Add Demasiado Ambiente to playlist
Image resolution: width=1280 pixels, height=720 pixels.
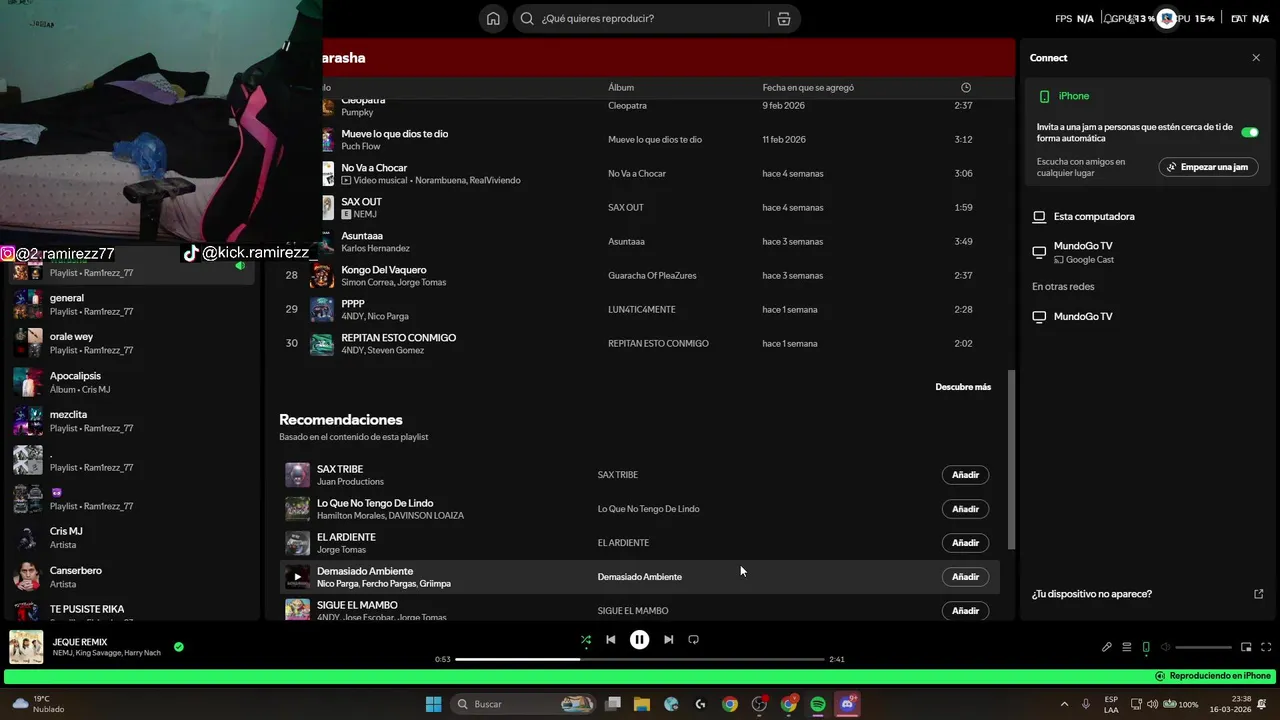pyautogui.click(x=965, y=577)
